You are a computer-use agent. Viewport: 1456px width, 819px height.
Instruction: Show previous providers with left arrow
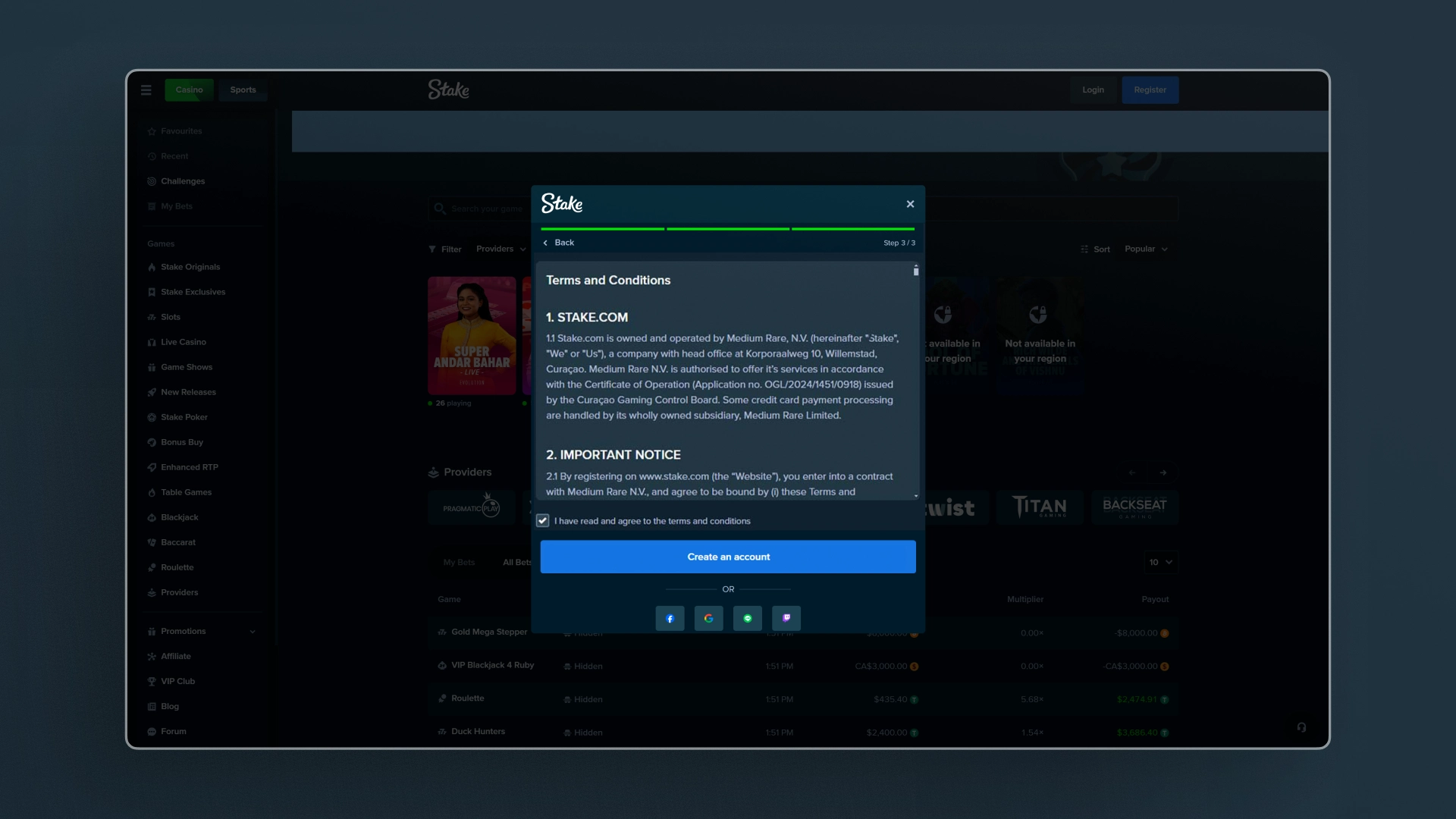(1132, 472)
